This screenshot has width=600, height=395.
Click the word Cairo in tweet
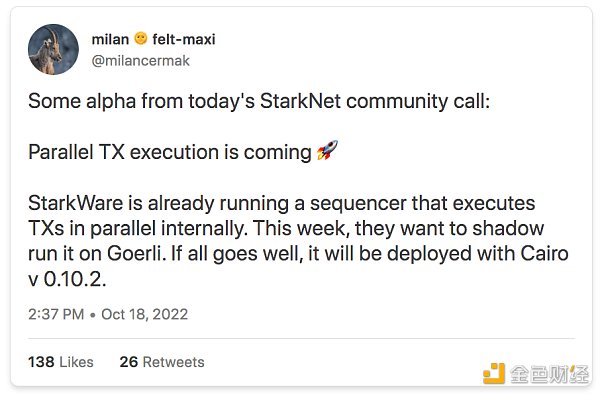[x=544, y=253]
